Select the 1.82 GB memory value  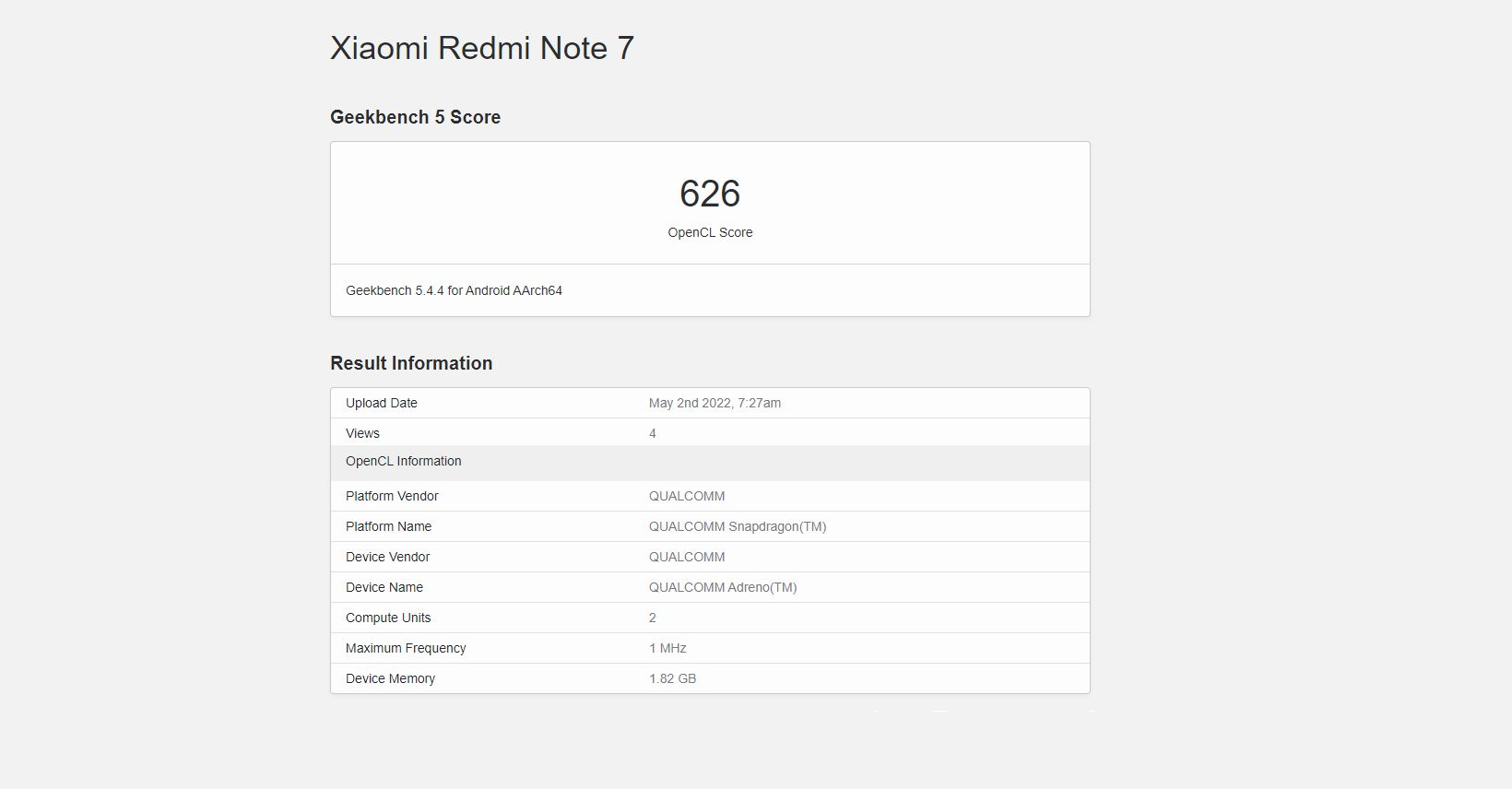tap(673, 678)
